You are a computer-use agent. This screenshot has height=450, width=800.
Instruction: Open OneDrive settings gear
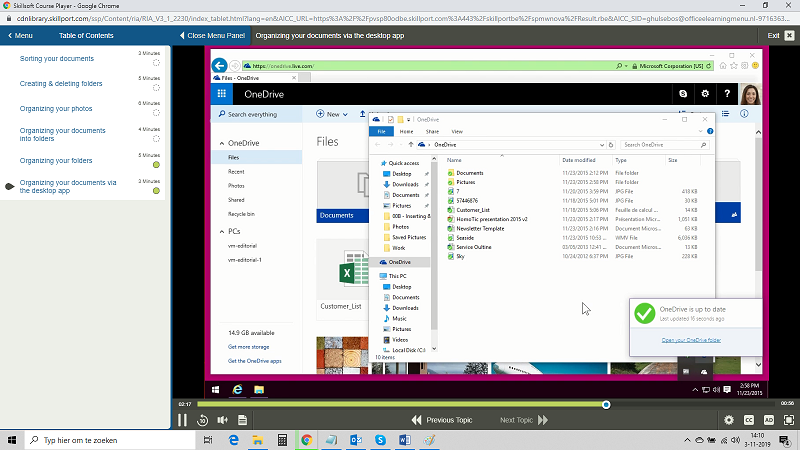click(705, 94)
